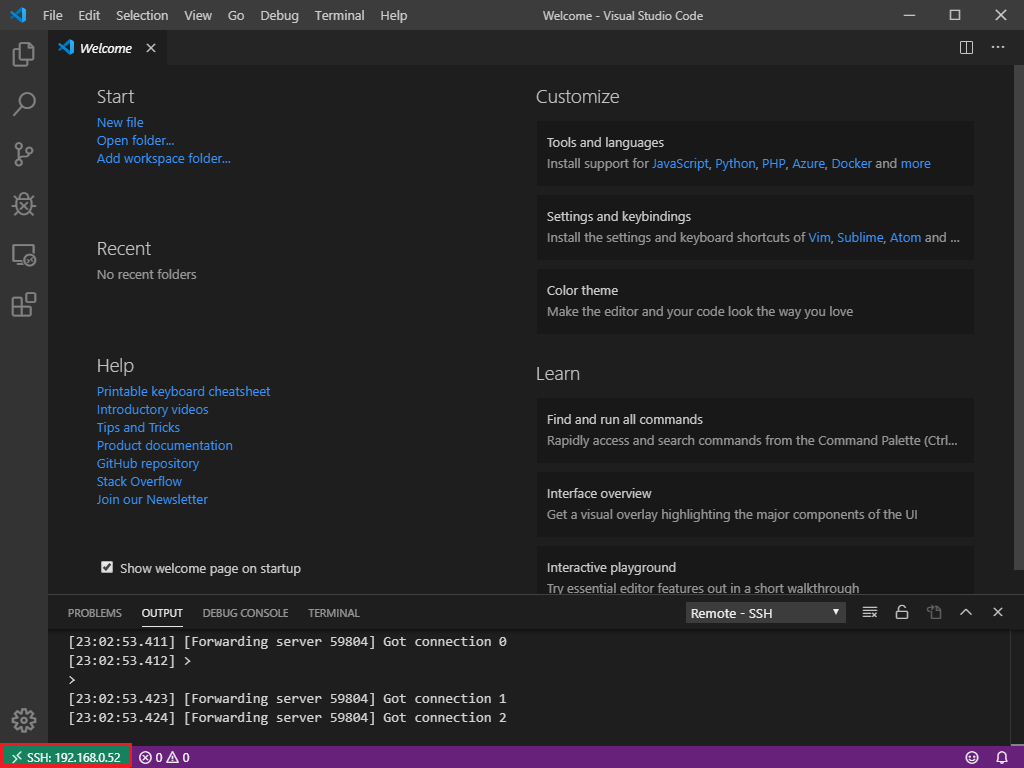Open the notifications bell icon
1024x768 pixels.
(1001, 757)
